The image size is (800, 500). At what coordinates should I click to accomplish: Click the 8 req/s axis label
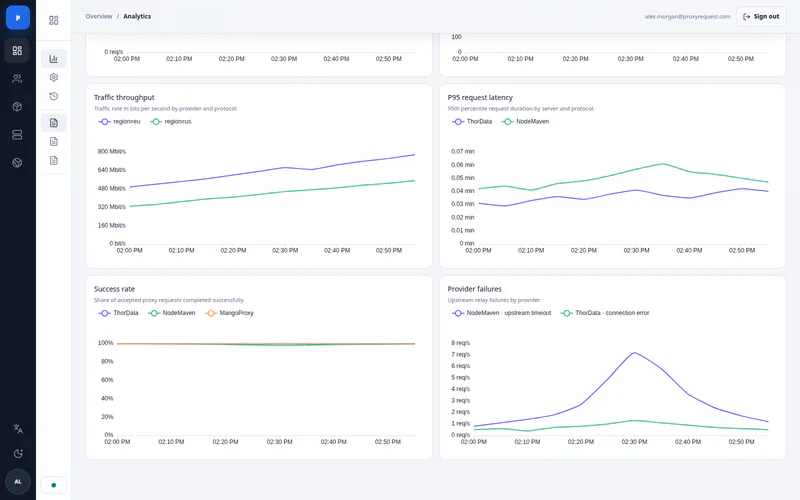(461, 343)
